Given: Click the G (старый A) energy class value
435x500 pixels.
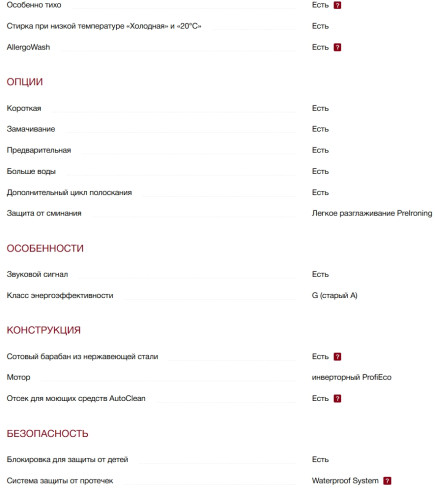Looking at the screenshot, I should [x=334, y=295].
